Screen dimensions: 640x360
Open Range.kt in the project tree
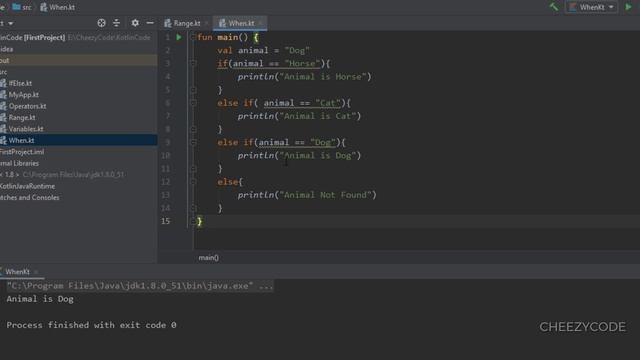tap(22, 118)
